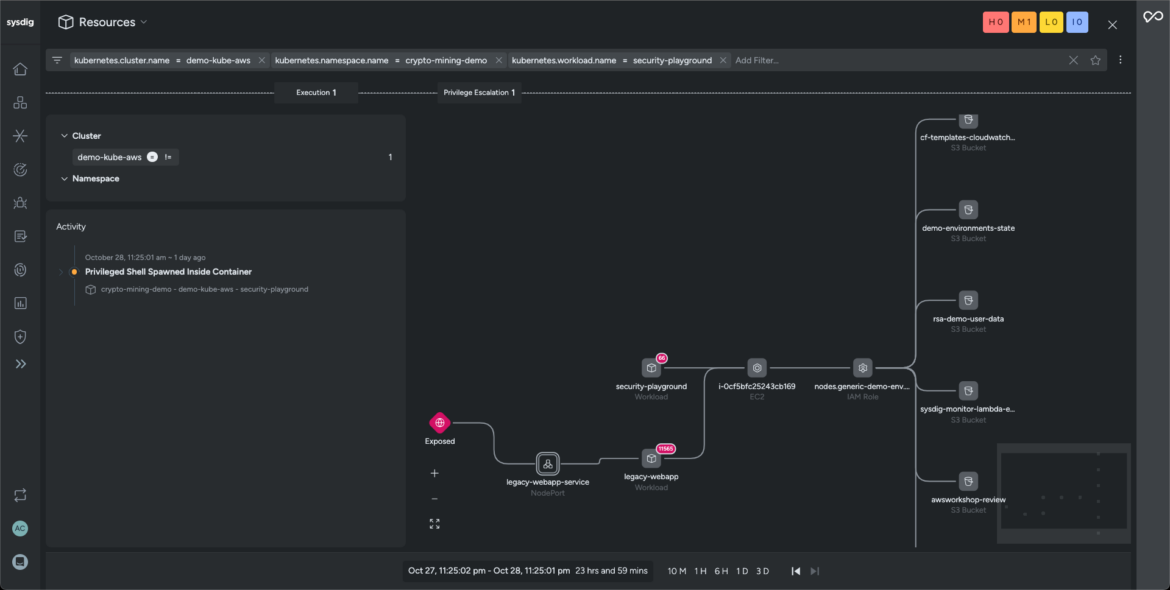The width and height of the screenshot is (1170, 590).
Task: Set time range to 6H
Action: [x=721, y=571]
